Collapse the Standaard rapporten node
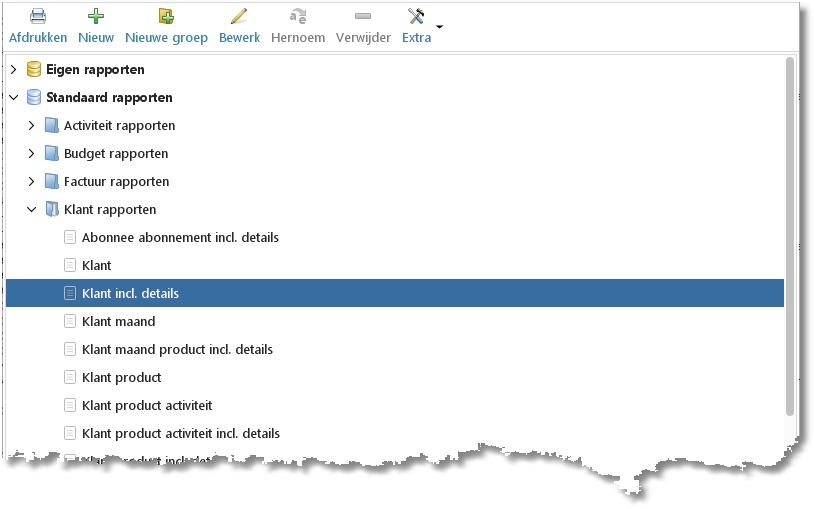The width and height of the screenshot is (814, 509). [x=14, y=97]
